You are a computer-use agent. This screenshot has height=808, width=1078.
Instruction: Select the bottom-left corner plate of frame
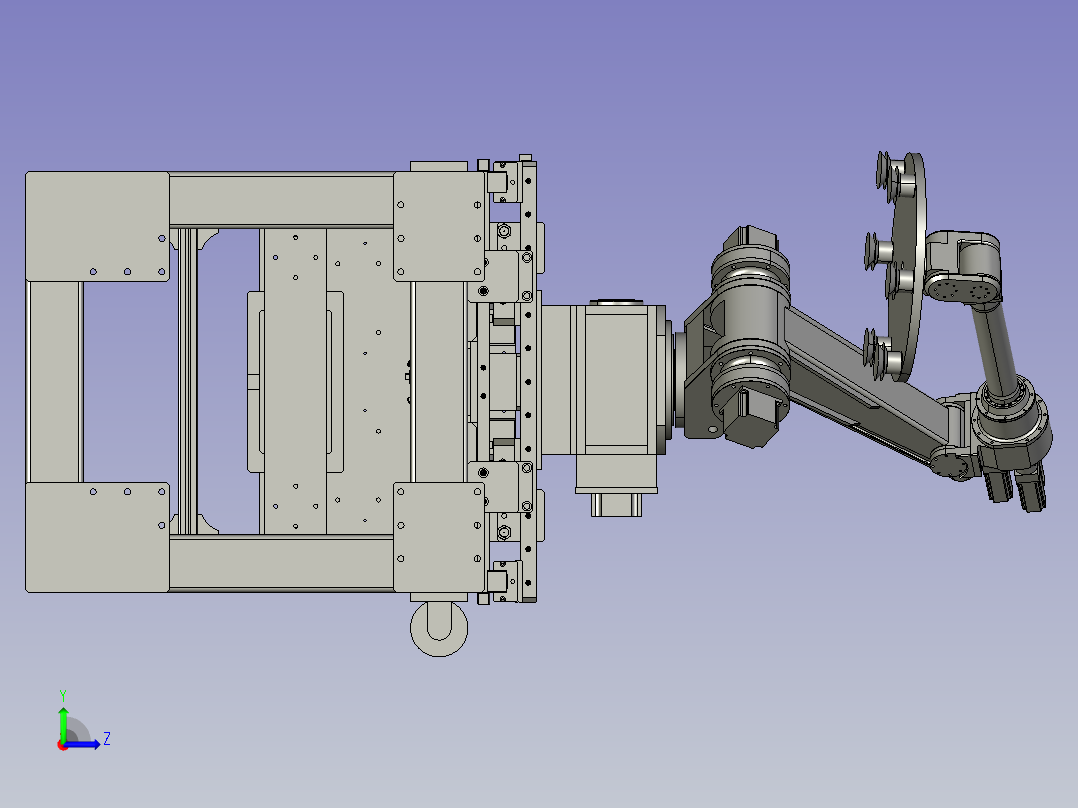pos(97,537)
